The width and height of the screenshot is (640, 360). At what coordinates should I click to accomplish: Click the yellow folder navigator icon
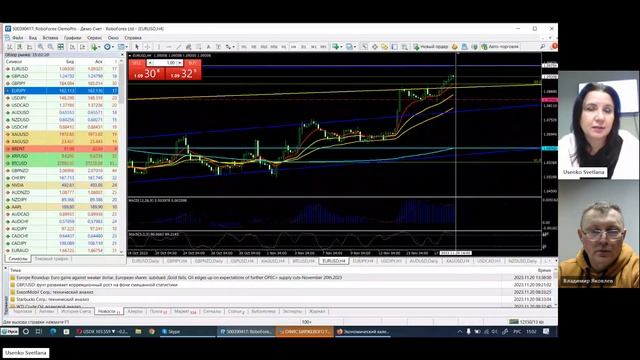click(385, 47)
